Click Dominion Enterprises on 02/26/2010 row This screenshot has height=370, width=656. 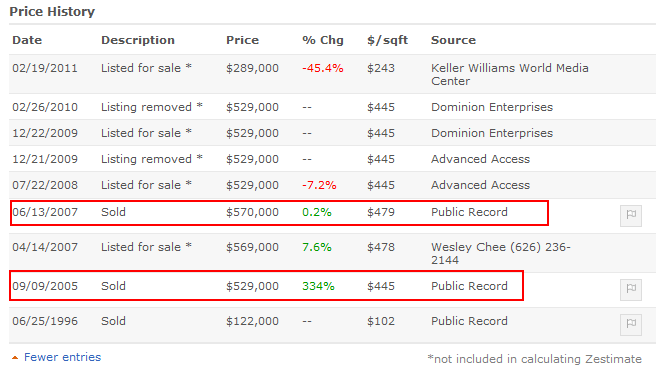[x=492, y=107]
